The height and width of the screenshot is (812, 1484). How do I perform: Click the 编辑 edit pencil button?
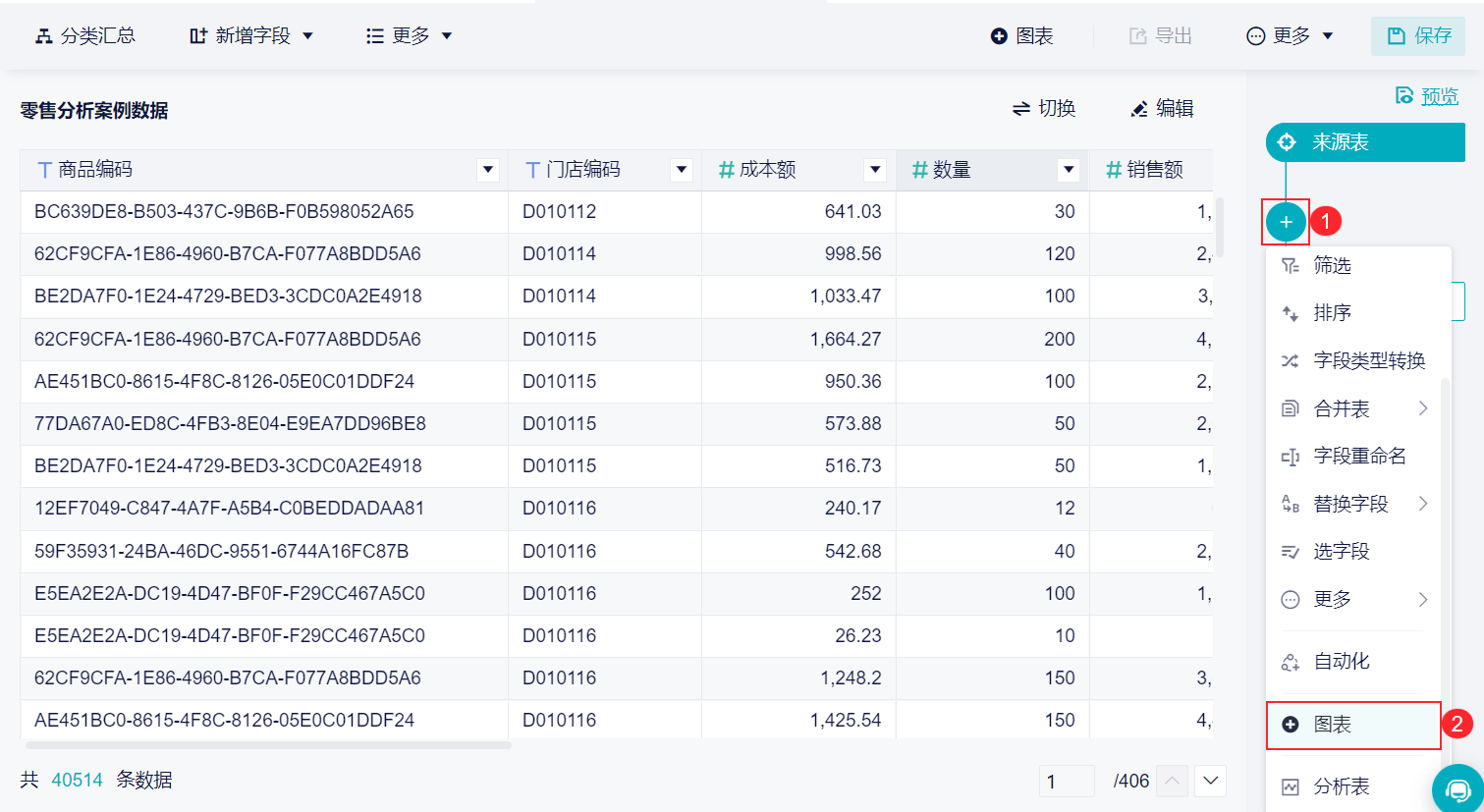(1162, 109)
